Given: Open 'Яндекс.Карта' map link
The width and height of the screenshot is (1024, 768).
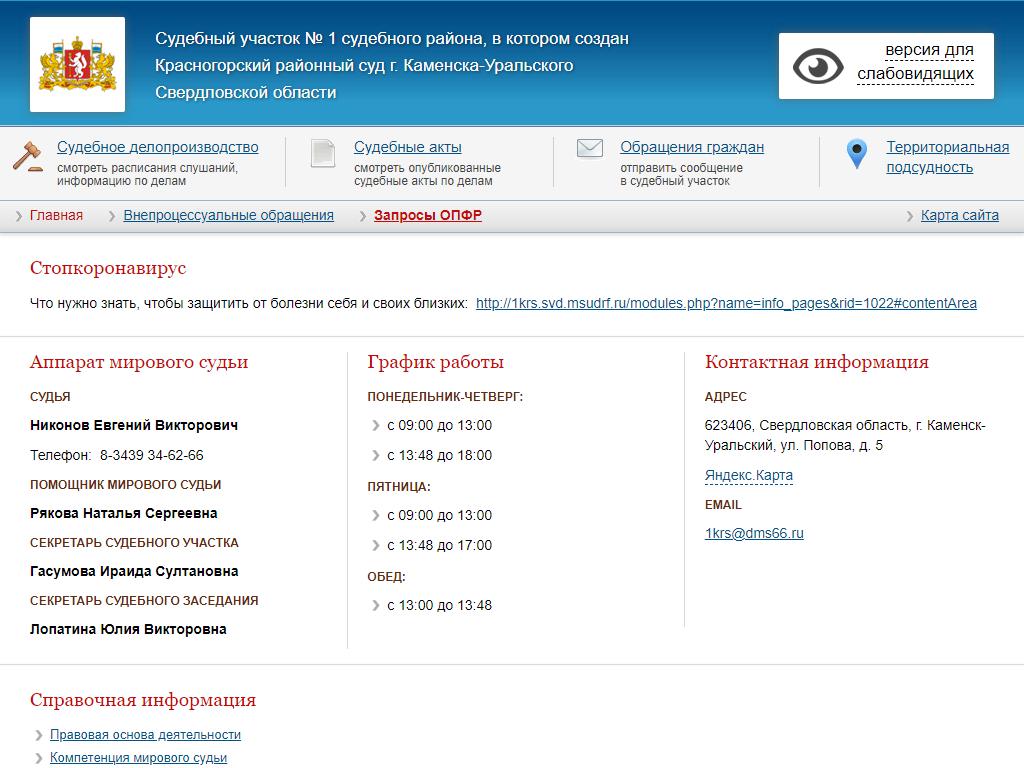Looking at the screenshot, I should 748,475.
